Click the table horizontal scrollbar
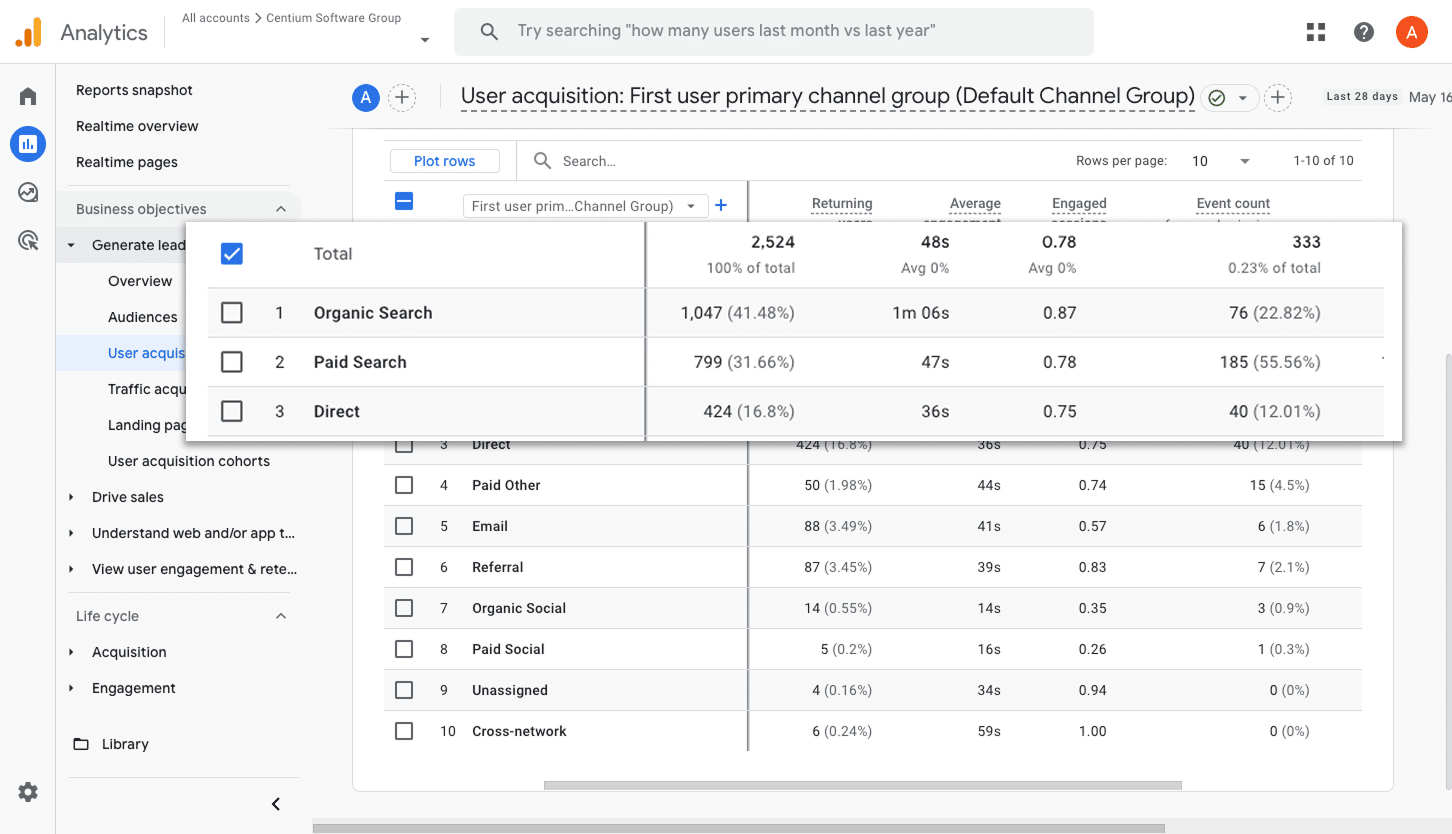 point(863,785)
